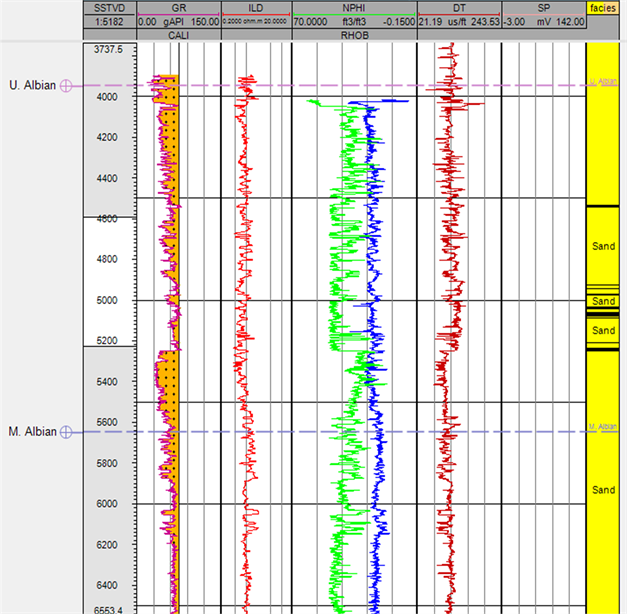Select the U. Albian well top label

(x=33, y=86)
